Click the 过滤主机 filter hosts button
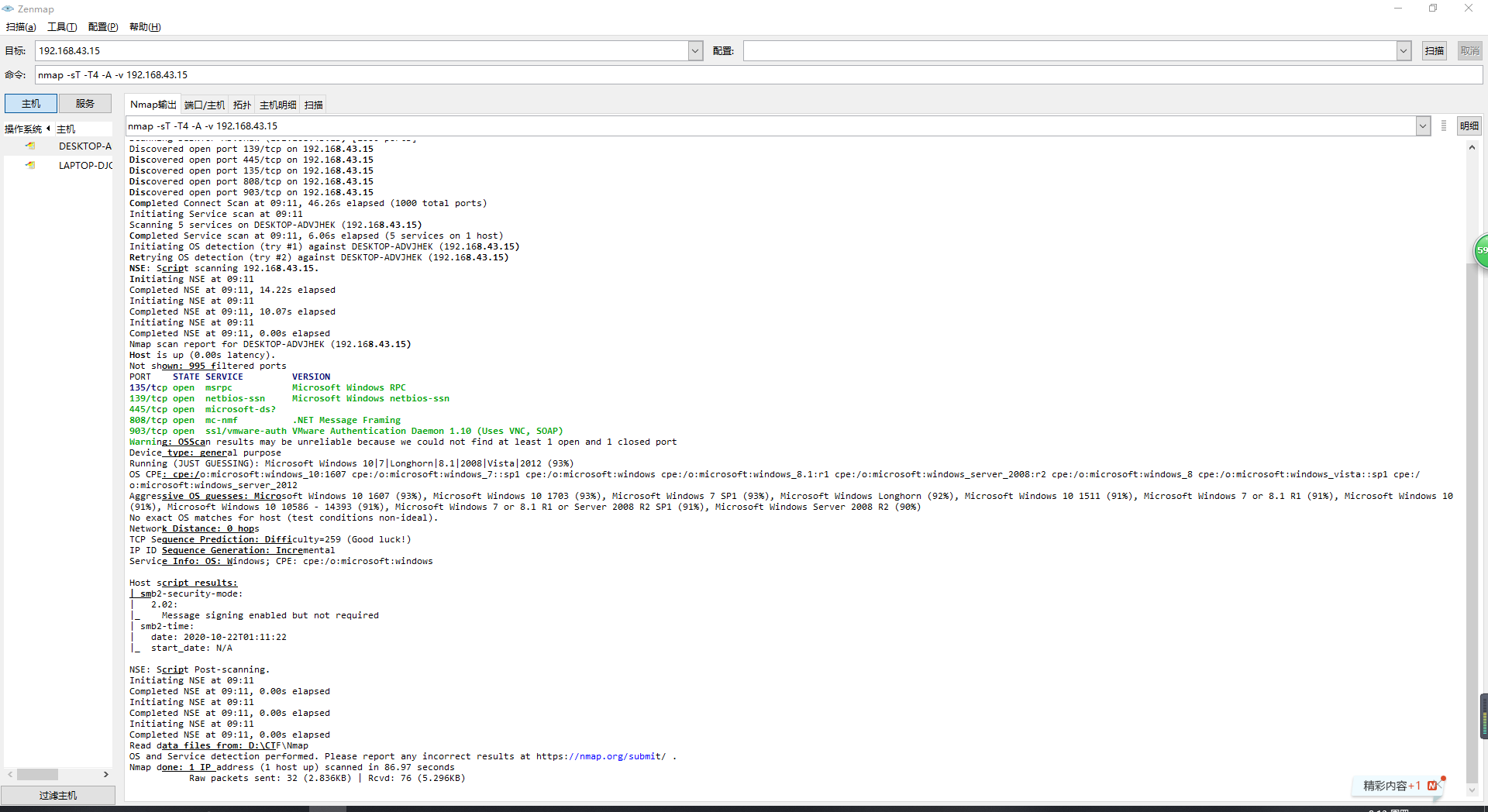Screen dimensions: 1488x812 [x=58, y=795]
